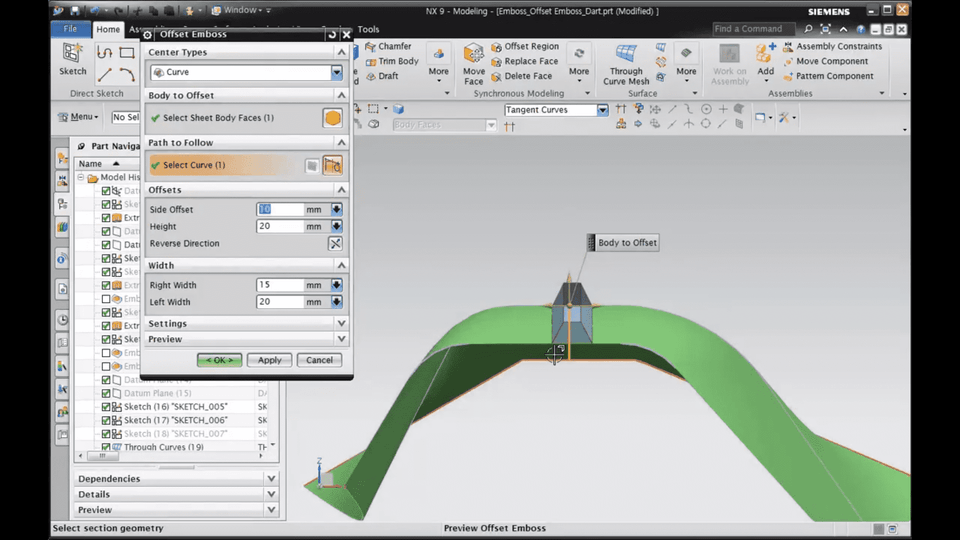
Task: Select the Offset Region tool
Action: coord(525,46)
